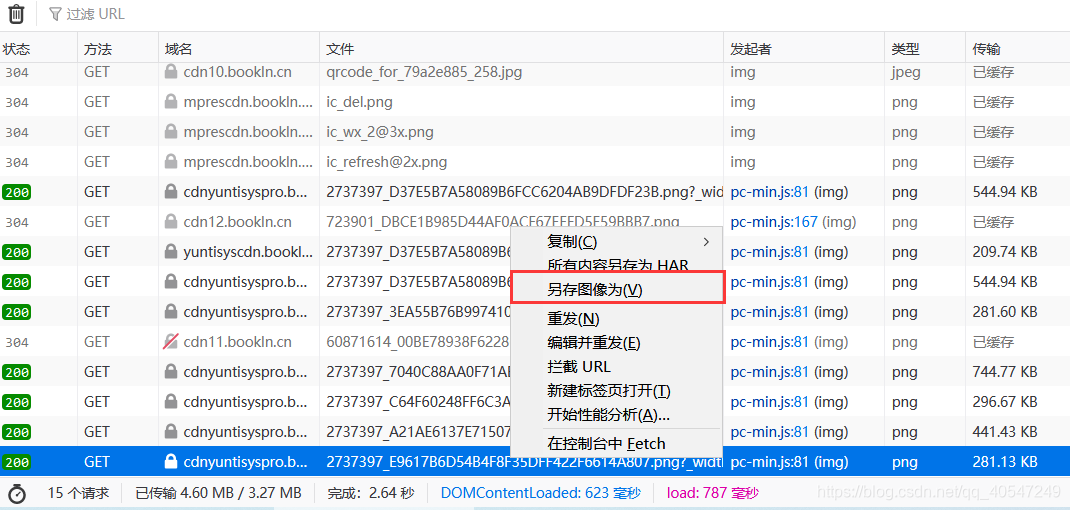
Task: Select 新建标签页打开(T)
Action: [616, 391]
